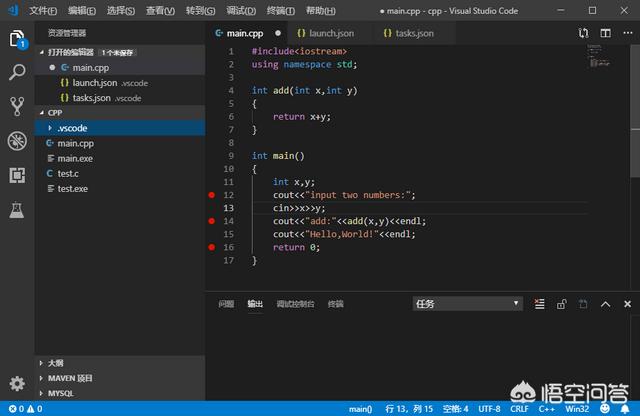The width and height of the screenshot is (640, 416).
Task: Click errors and warnings count in status bar
Action: coord(25,409)
